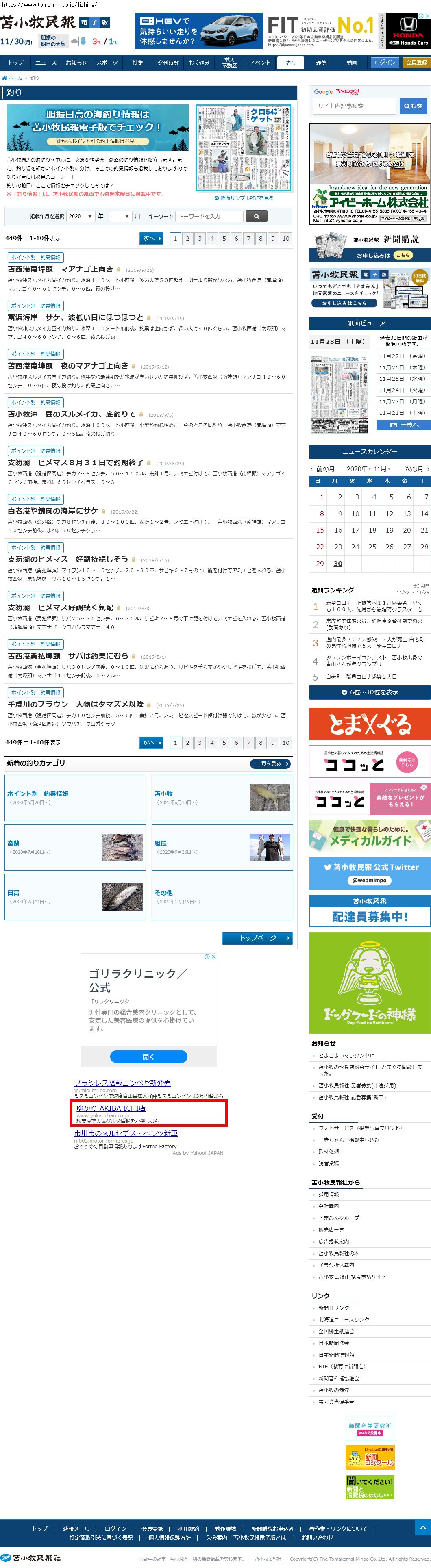The image size is (431, 1568).
Task: Open the 苫小牧民報 公式 Twitter banner
Action: 370,872
